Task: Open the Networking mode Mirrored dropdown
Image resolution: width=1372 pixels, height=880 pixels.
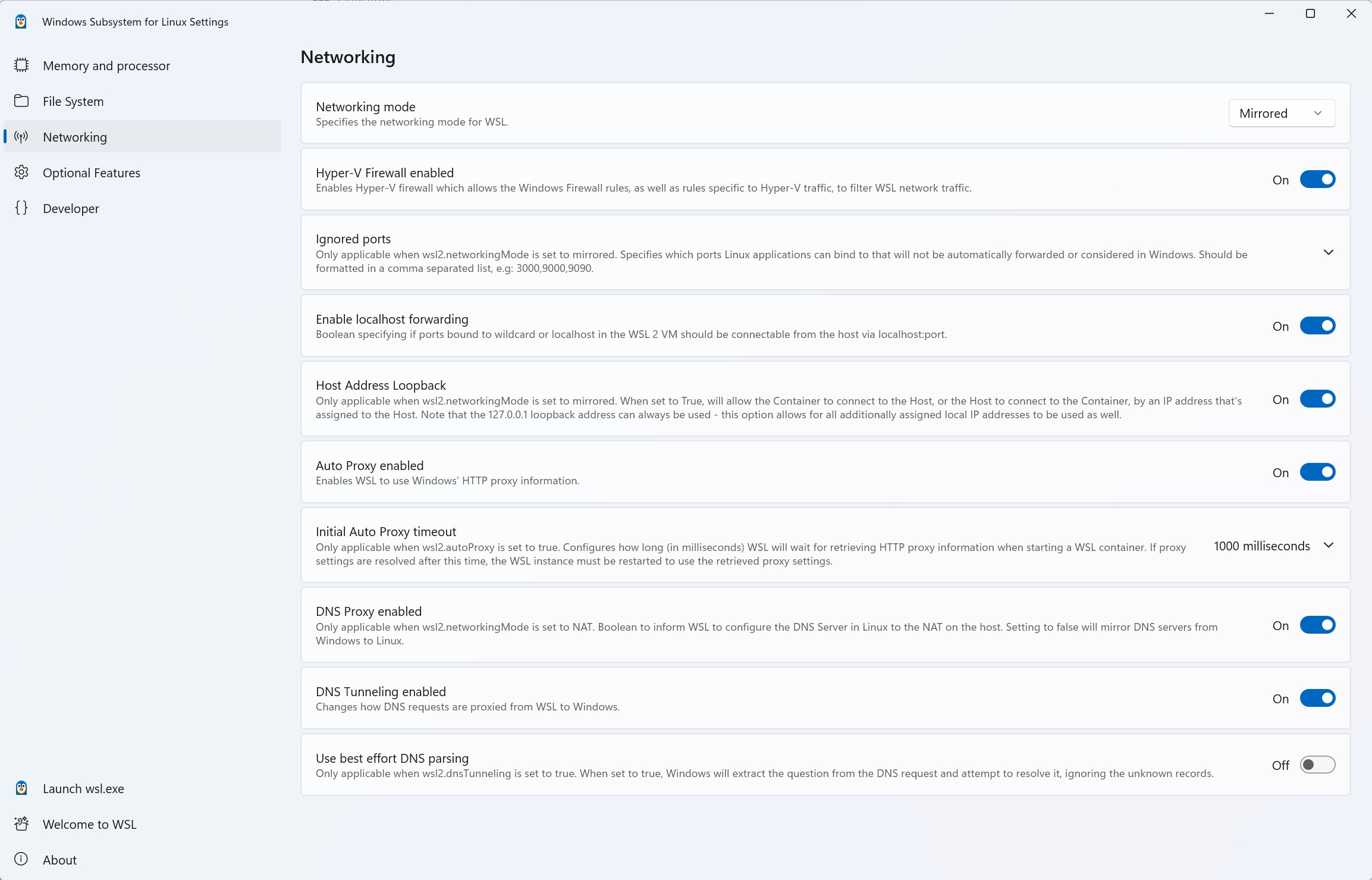Action: click(1282, 113)
